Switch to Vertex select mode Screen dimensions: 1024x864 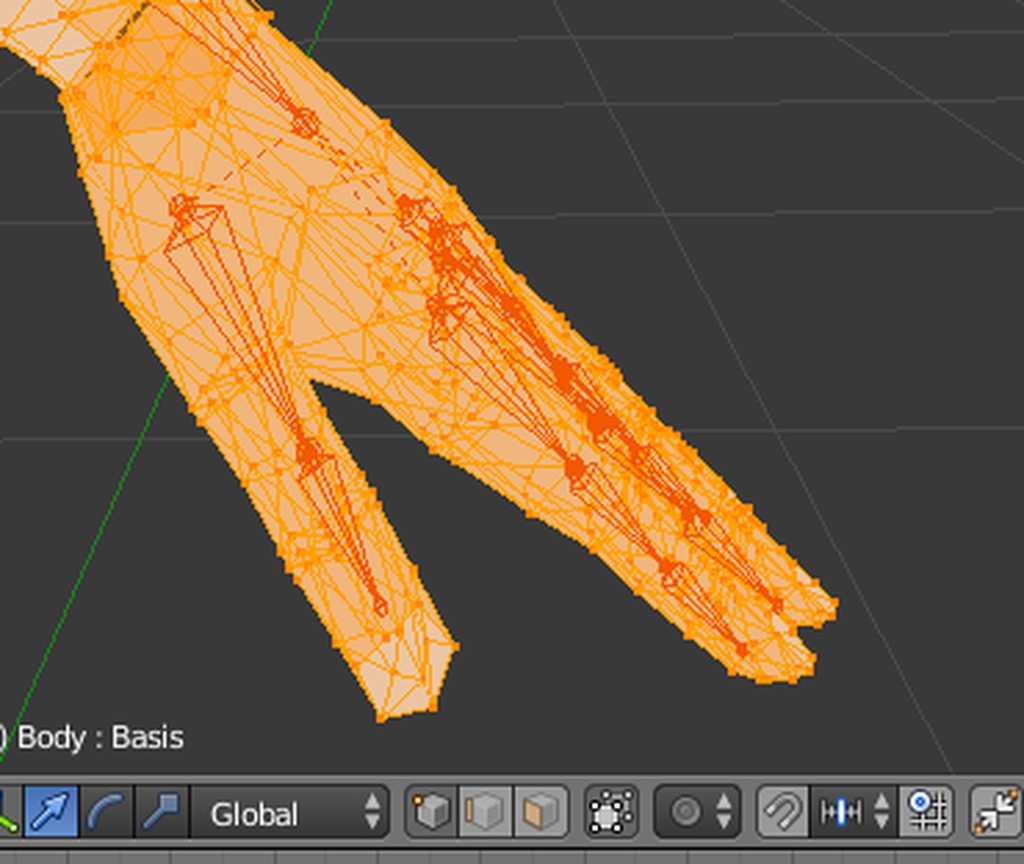[432, 812]
